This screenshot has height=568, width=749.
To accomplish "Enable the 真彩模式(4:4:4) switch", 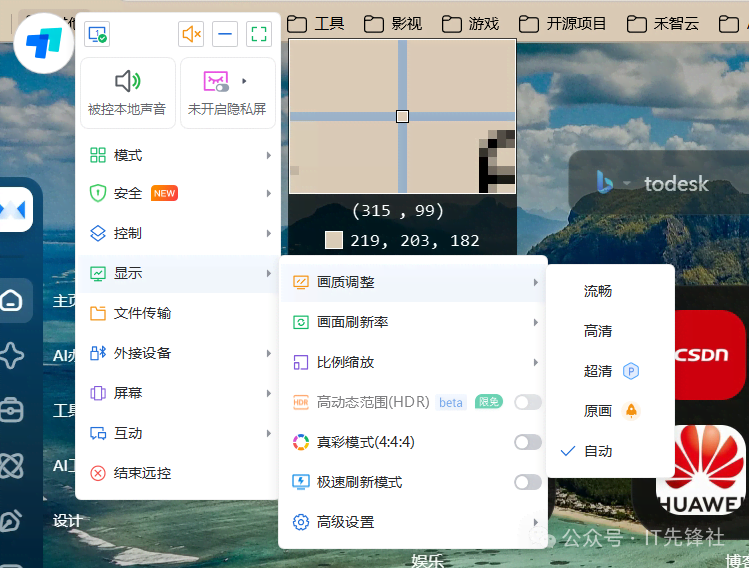I will [527, 442].
